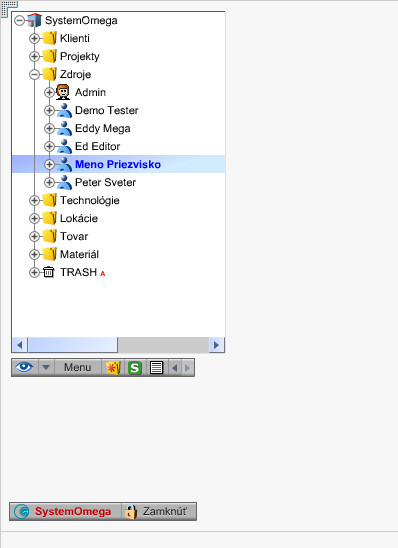
Task: Toggle the eye visibility button in toolbar
Action: coord(24,367)
